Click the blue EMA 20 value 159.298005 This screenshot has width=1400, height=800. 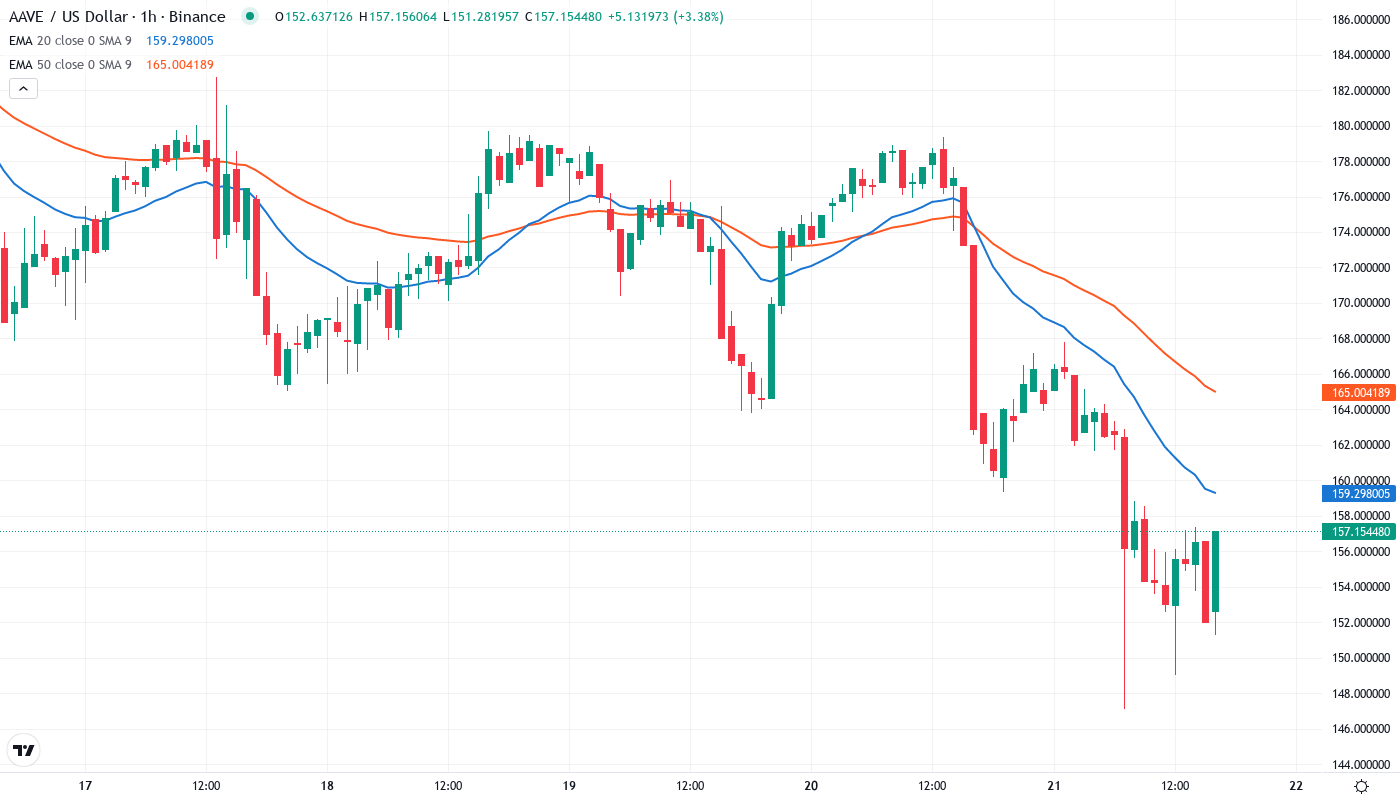[180, 41]
